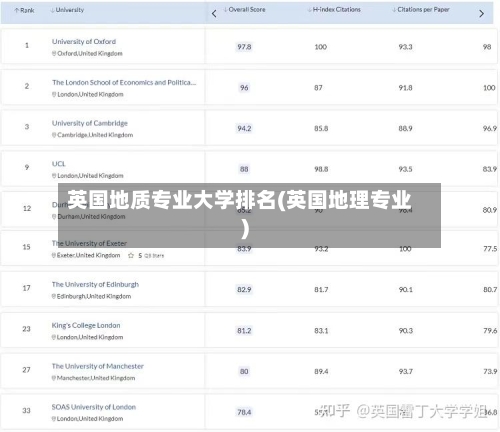The width and height of the screenshot is (500, 432).
Task: Click the overall score 97.8 for Oxford
Action: click(244, 47)
